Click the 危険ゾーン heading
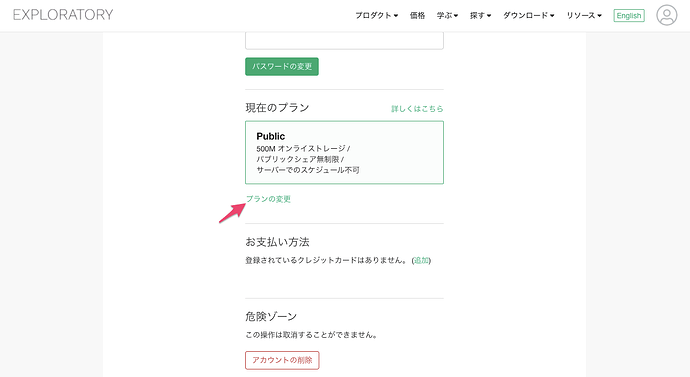The height and width of the screenshot is (377, 690). click(271, 316)
